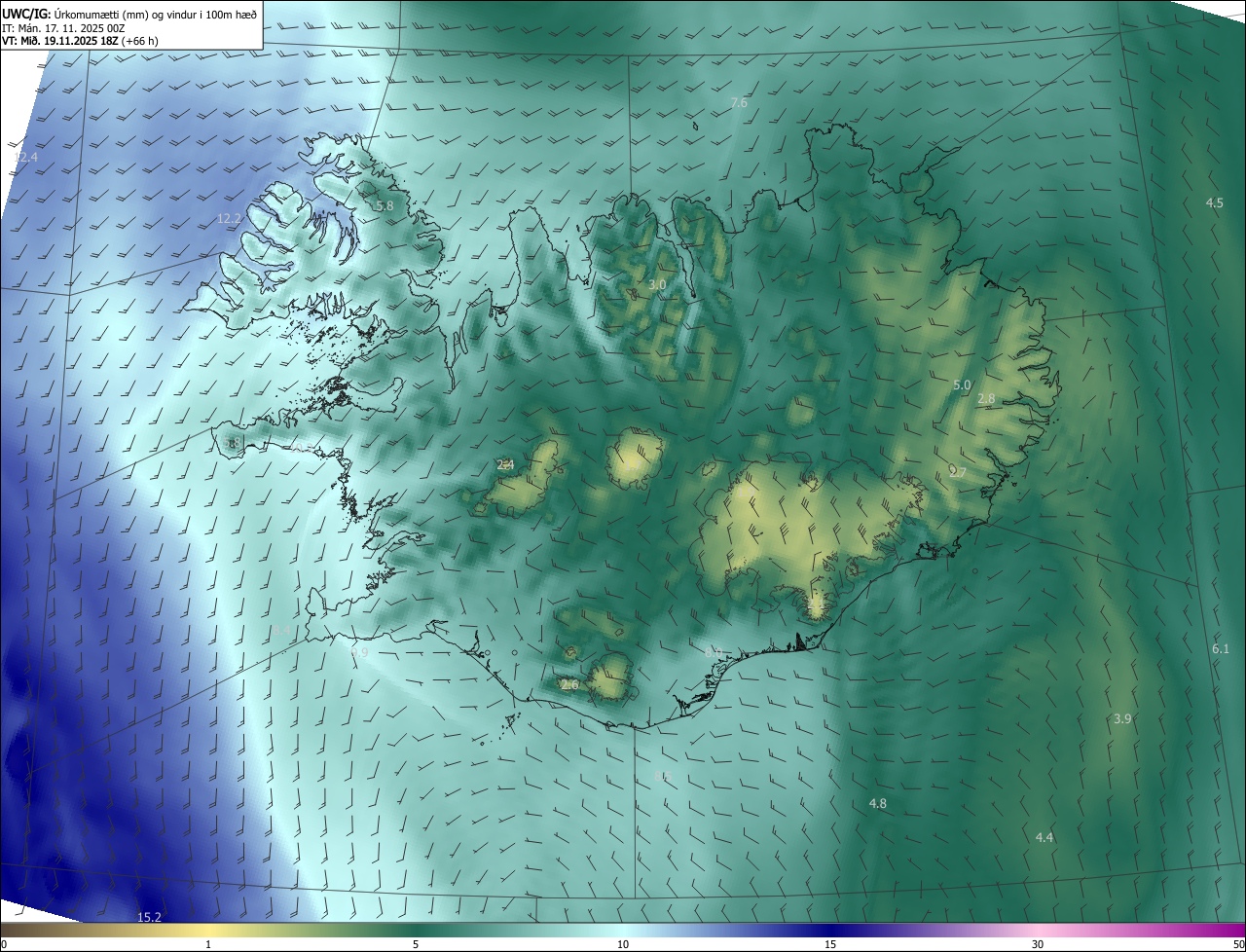Click the 4.4 value label

pos(1044,838)
